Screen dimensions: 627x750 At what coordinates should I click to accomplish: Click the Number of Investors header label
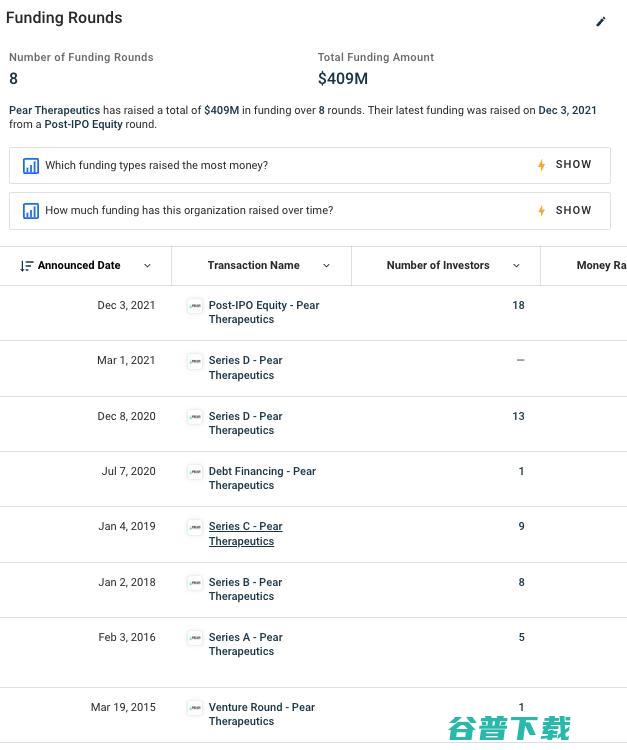438,265
